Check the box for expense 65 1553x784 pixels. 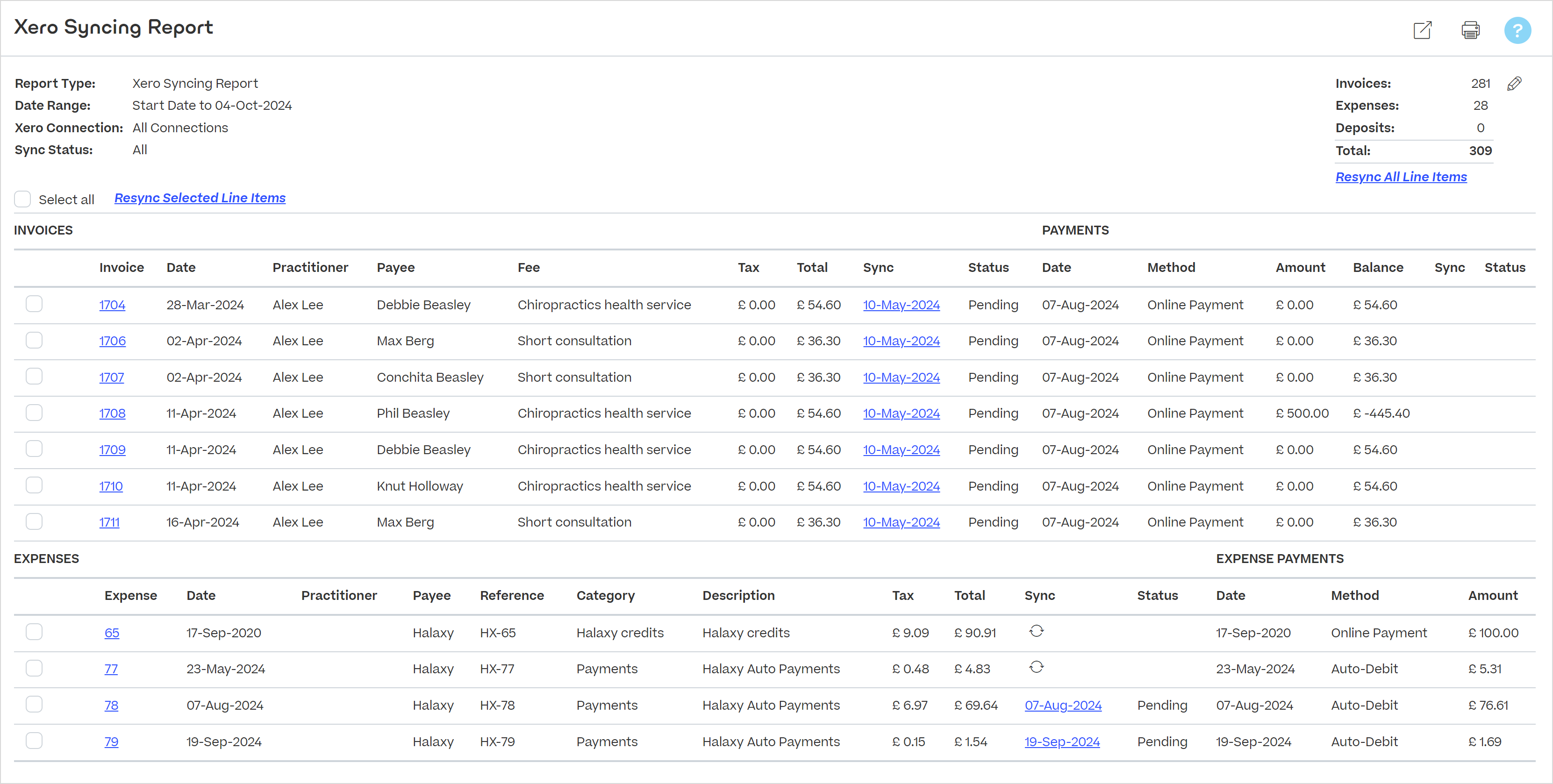(x=34, y=632)
